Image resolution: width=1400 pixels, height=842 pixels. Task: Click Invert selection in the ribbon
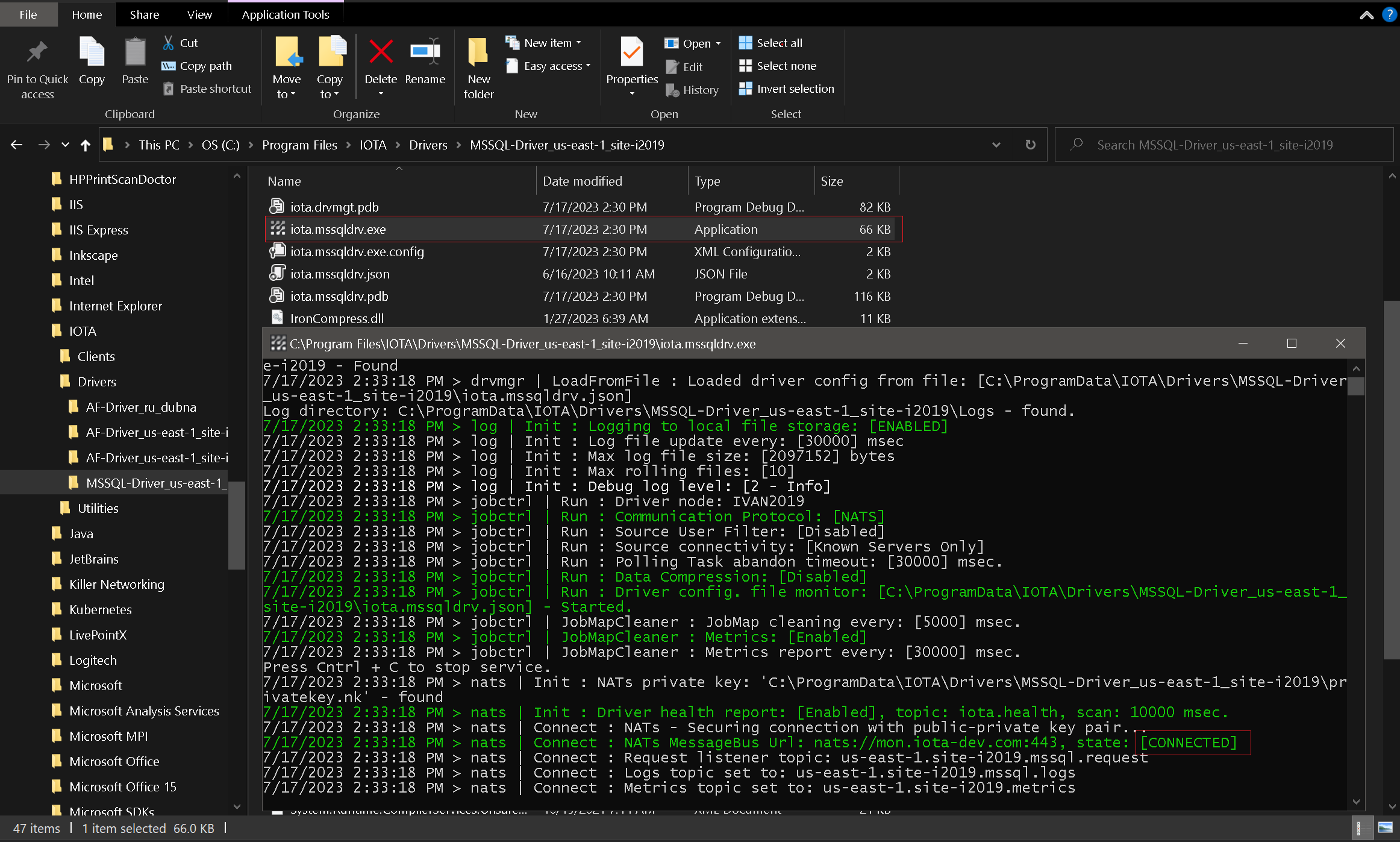[787, 89]
